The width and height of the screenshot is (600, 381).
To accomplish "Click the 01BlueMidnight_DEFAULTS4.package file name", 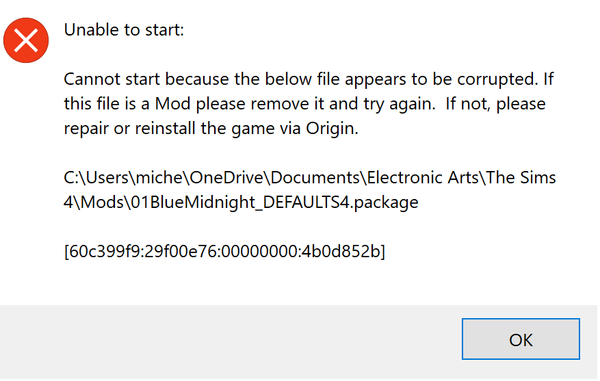I will (x=274, y=202).
